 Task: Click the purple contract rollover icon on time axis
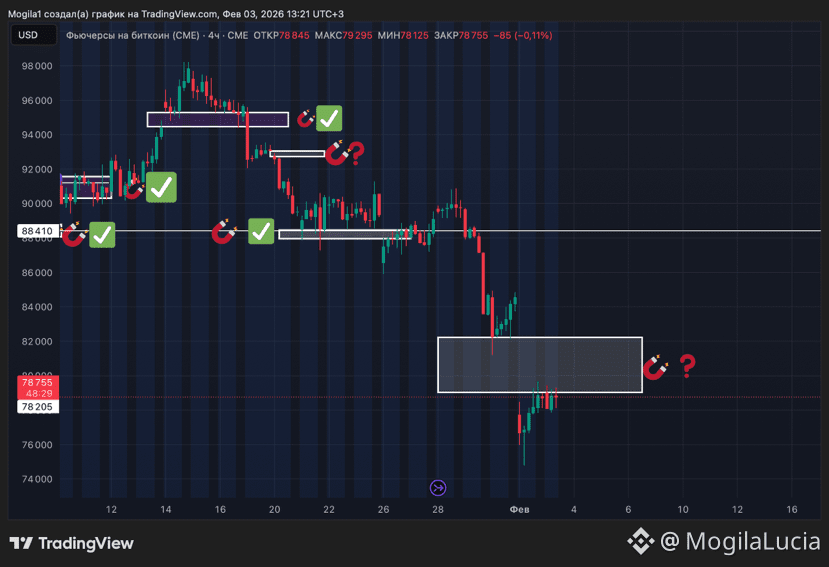[x=438, y=488]
